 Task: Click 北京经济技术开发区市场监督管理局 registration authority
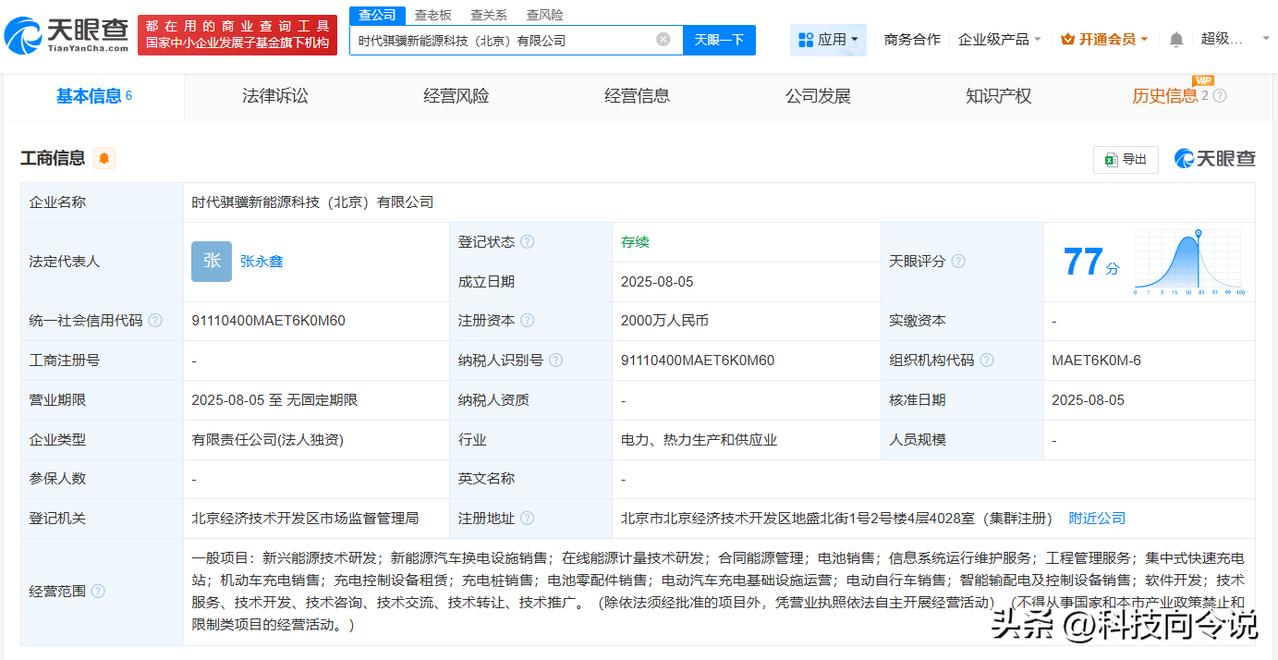click(x=305, y=518)
